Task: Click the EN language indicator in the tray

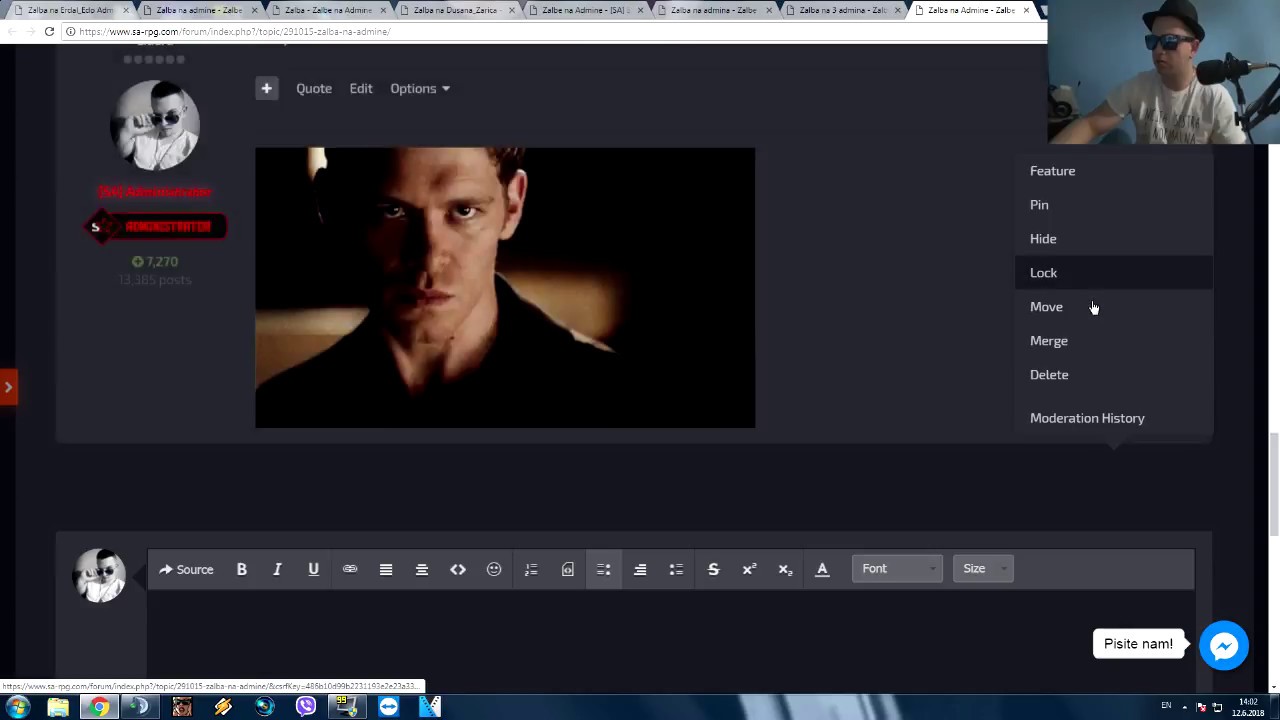Action: click(1166, 706)
